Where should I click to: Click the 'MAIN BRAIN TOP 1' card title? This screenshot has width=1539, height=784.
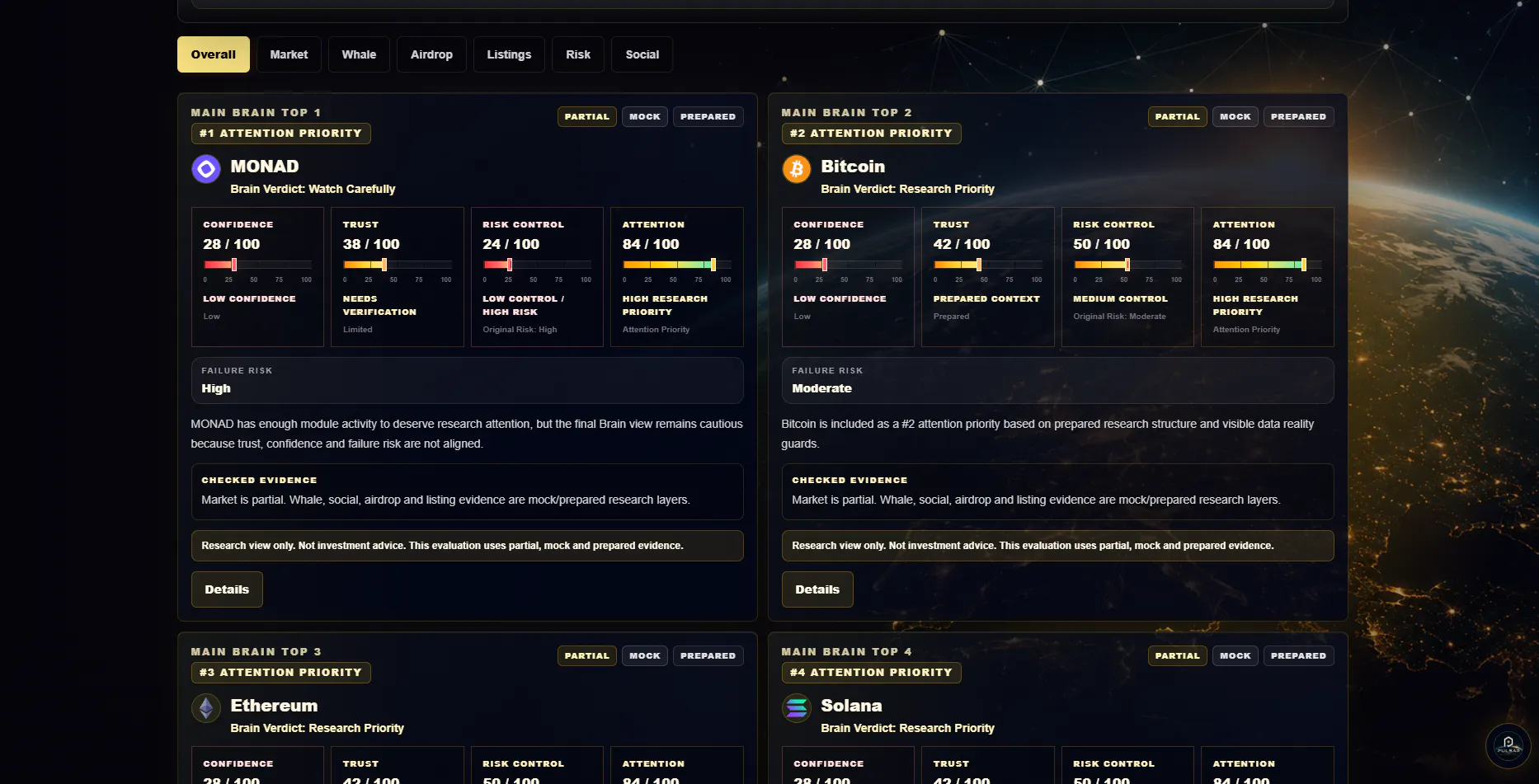click(256, 113)
